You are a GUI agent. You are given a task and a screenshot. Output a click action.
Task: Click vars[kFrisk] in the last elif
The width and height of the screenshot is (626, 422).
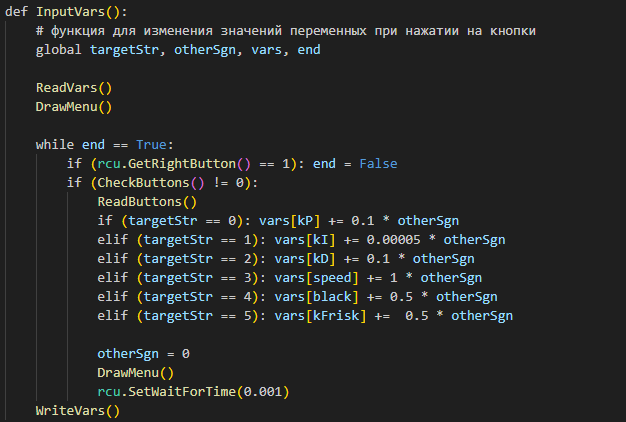[290, 315]
